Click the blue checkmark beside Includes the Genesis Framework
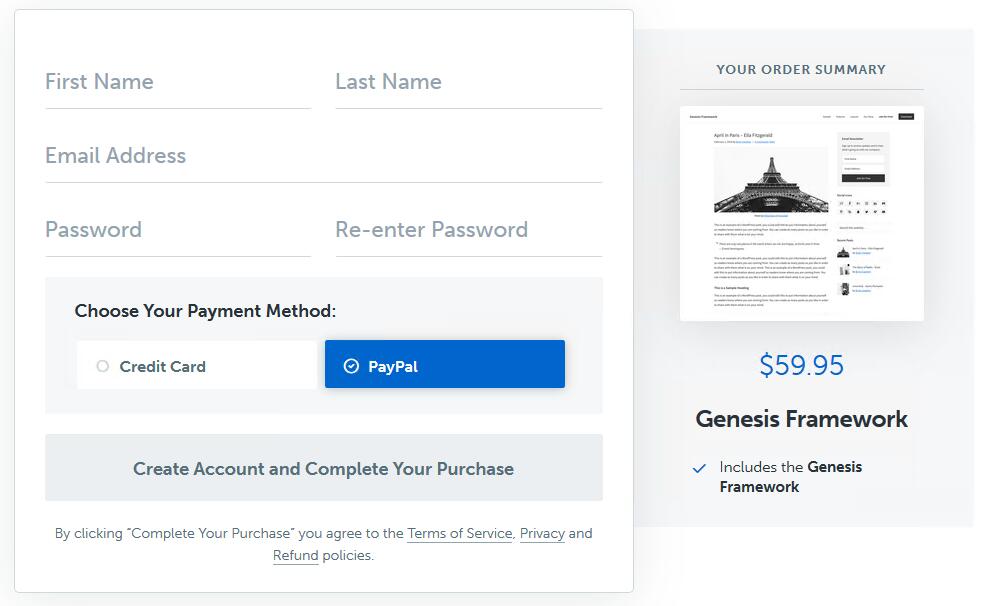The width and height of the screenshot is (992, 606). point(699,468)
